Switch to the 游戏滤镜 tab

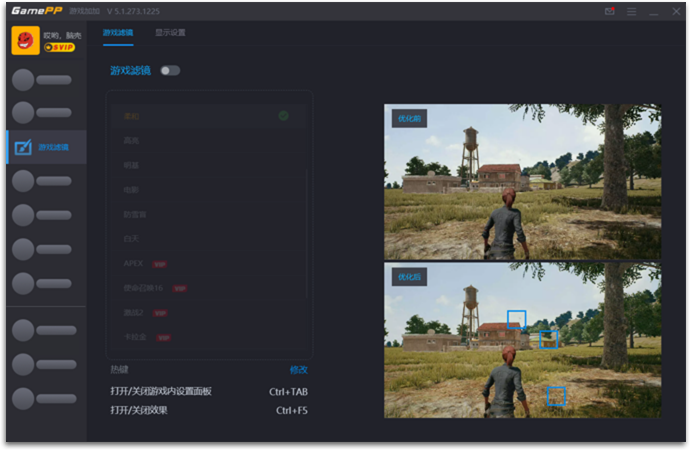[118, 33]
